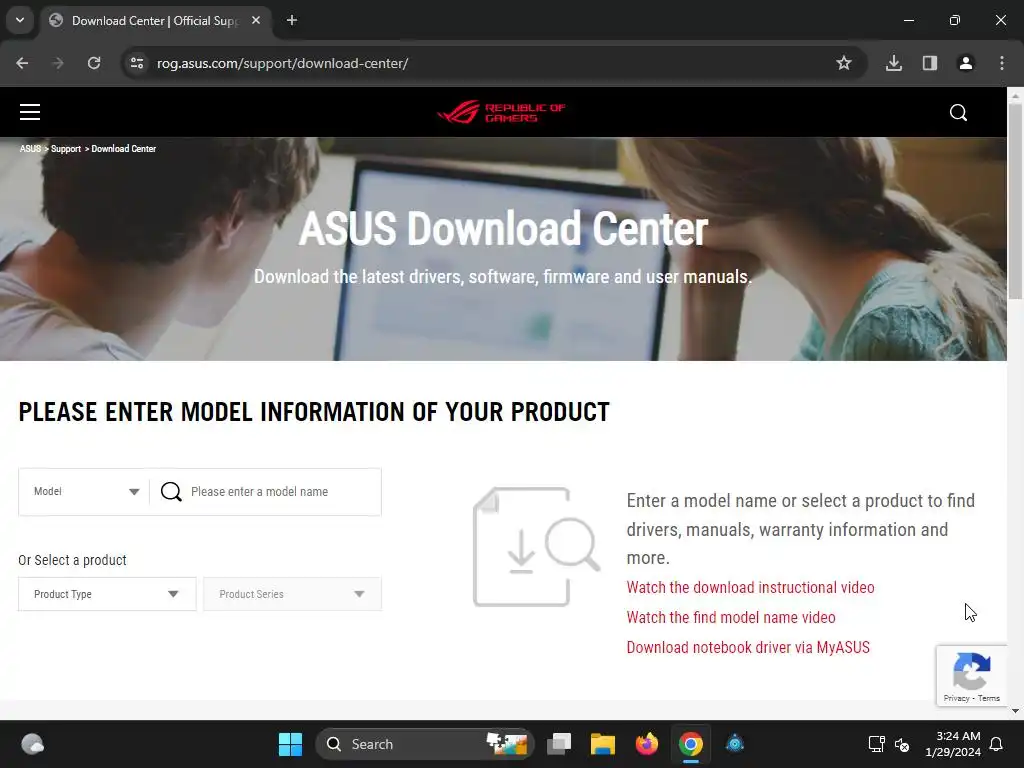Image resolution: width=1024 pixels, height=768 pixels.
Task: Click the page vertical scrollbar thumb
Action: click(1015, 200)
